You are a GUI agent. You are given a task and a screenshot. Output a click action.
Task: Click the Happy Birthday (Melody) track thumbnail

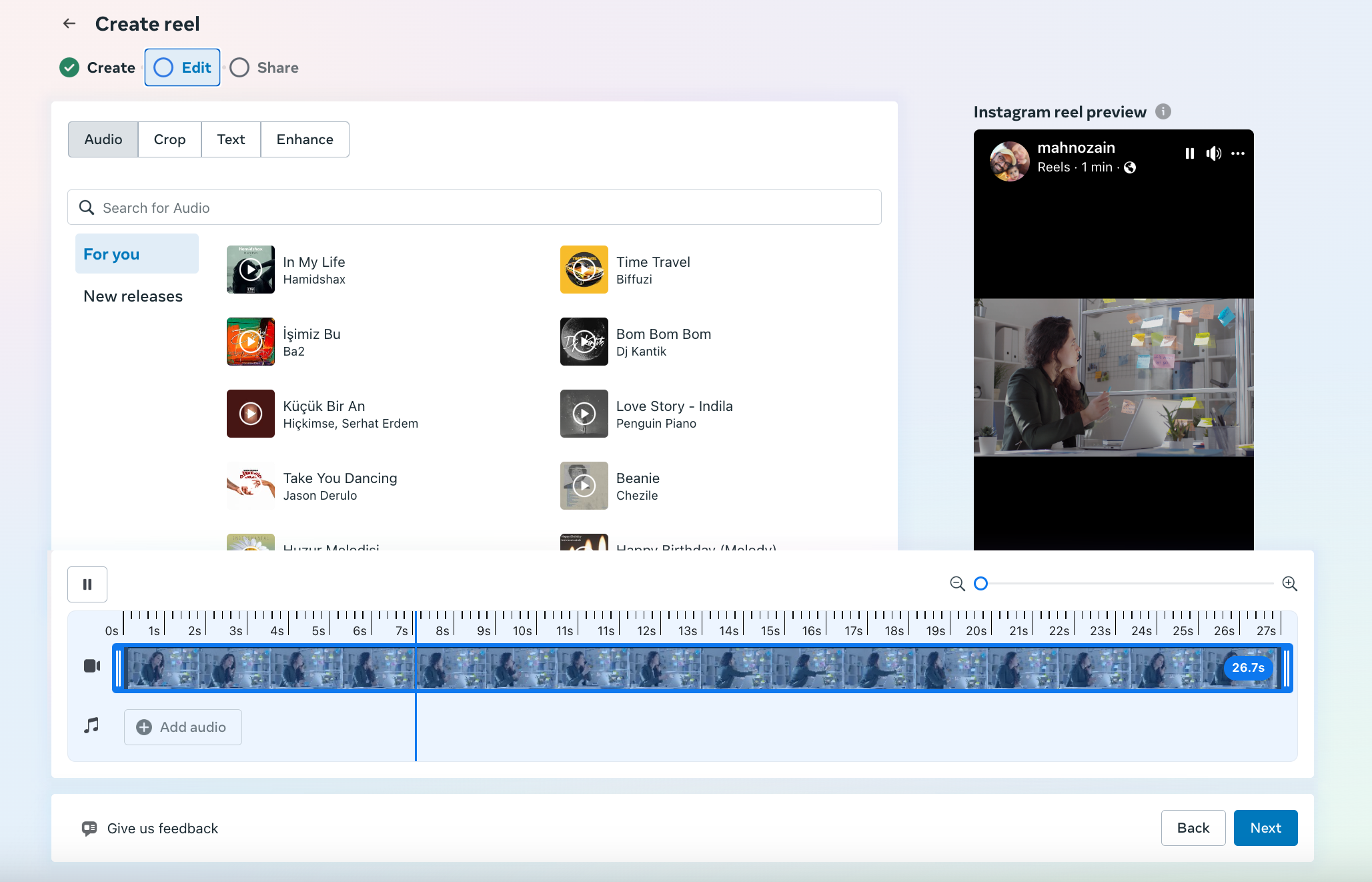(x=584, y=542)
